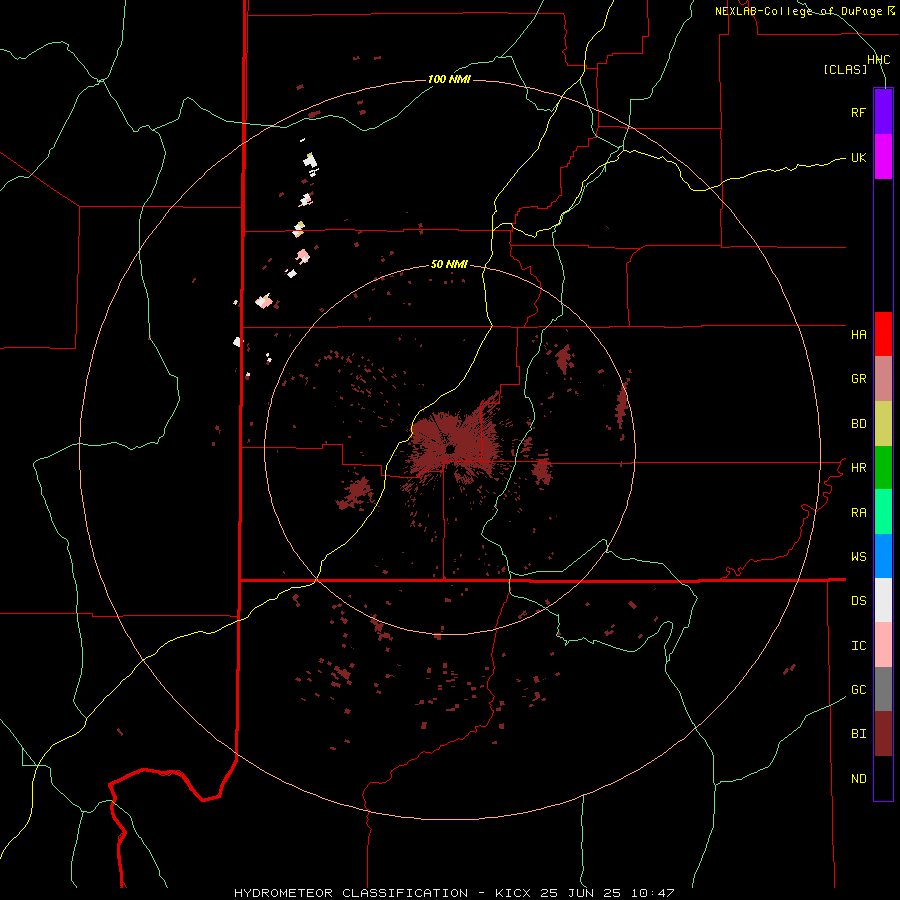Click the [CLAS] units label

[845, 69]
